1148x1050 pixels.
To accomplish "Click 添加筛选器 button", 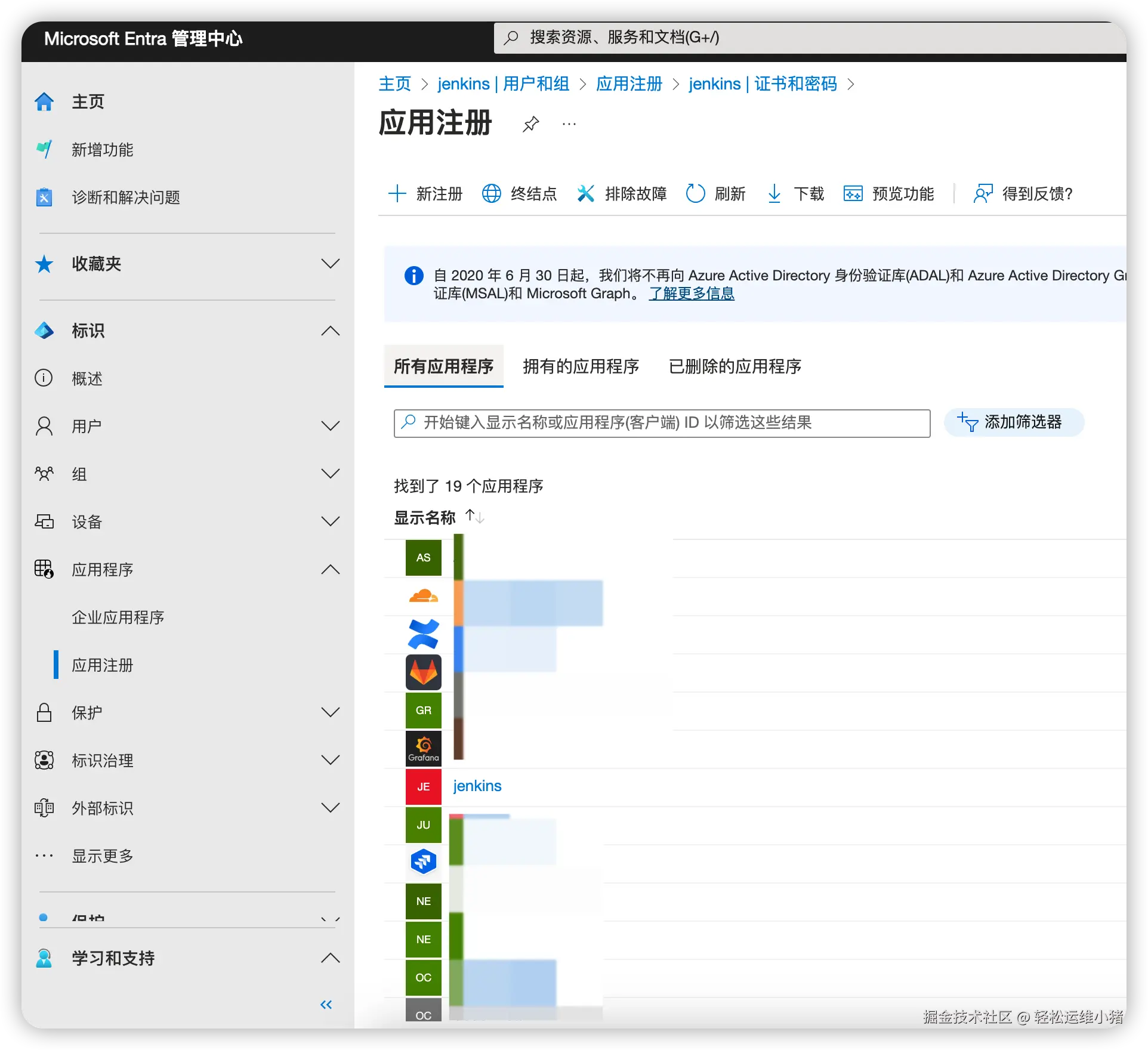I will [x=1013, y=422].
